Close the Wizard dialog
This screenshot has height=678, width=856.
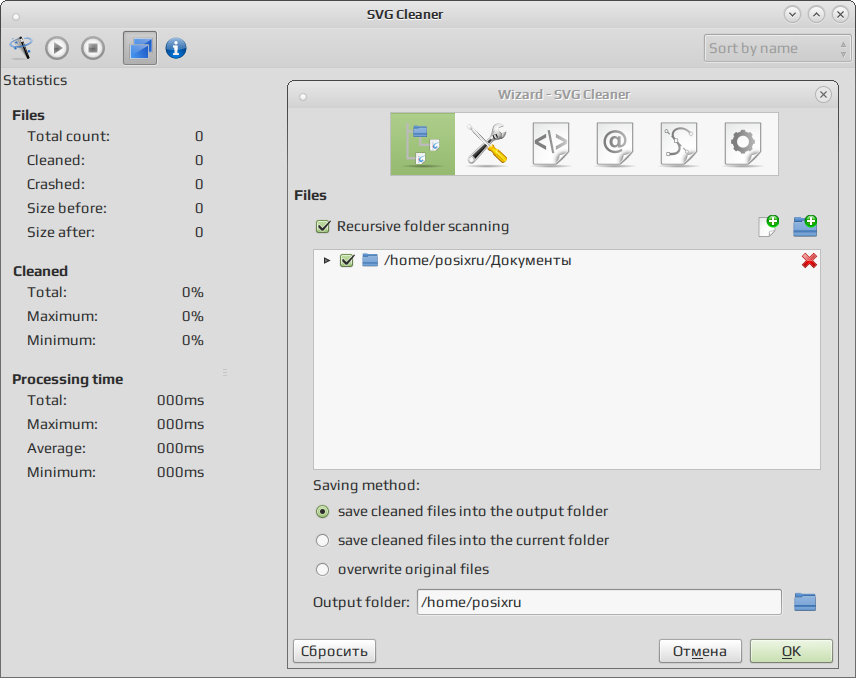(823, 94)
